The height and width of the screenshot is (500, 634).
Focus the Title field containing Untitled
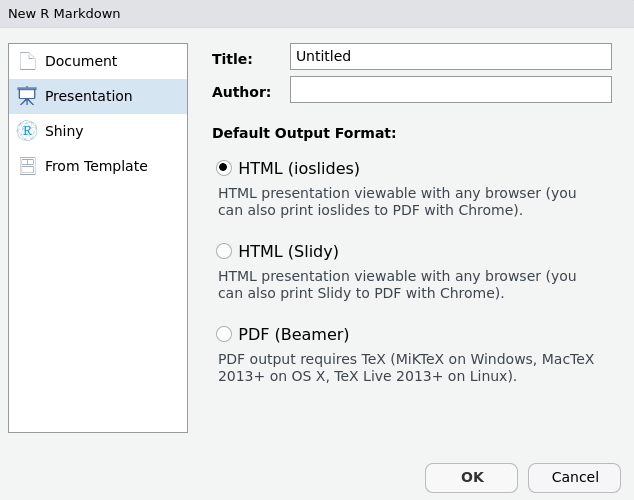coord(450,56)
